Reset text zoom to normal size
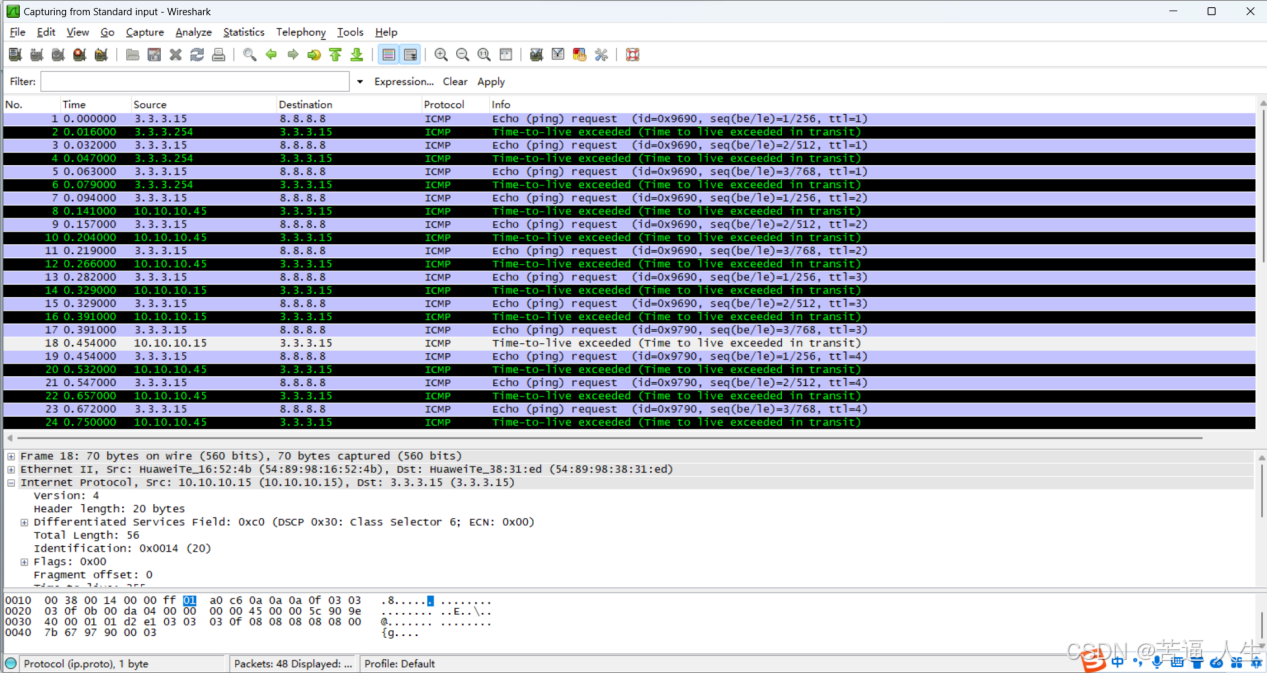The width and height of the screenshot is (1267, 673). (x=484, y=55)
